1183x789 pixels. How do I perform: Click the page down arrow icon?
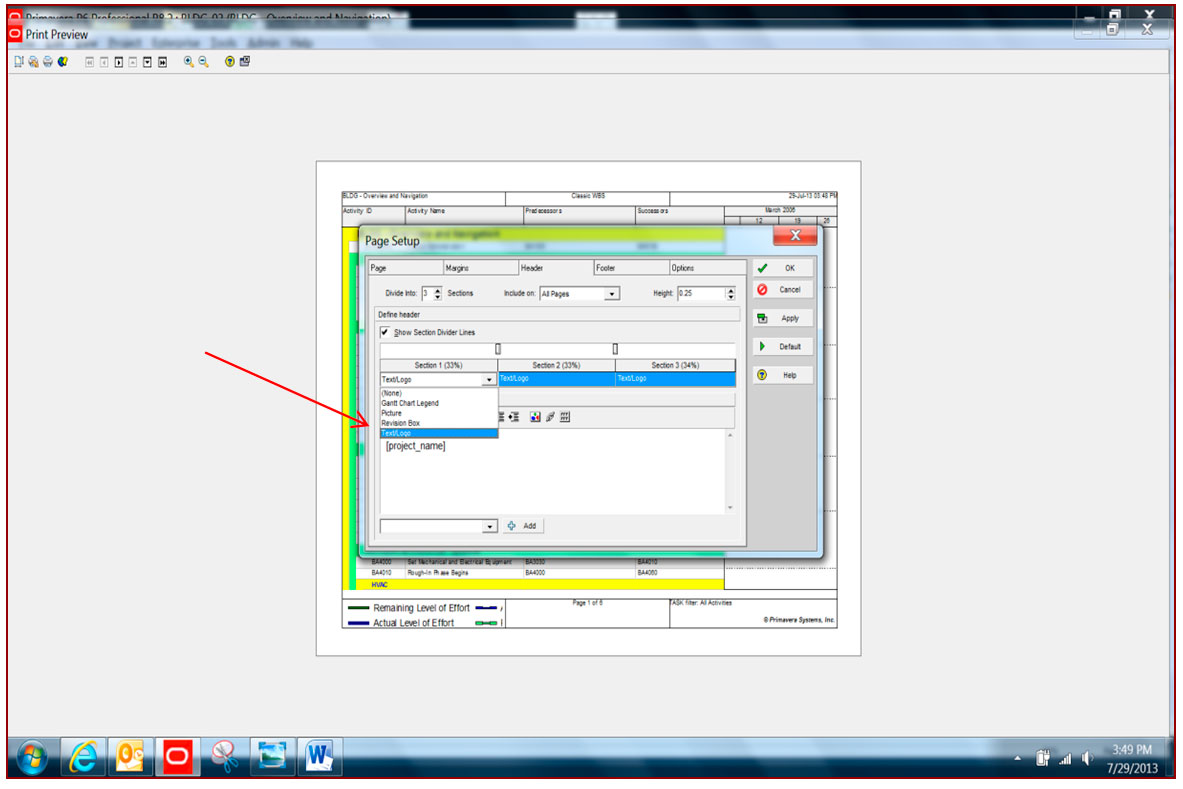[x=147, y=62]
